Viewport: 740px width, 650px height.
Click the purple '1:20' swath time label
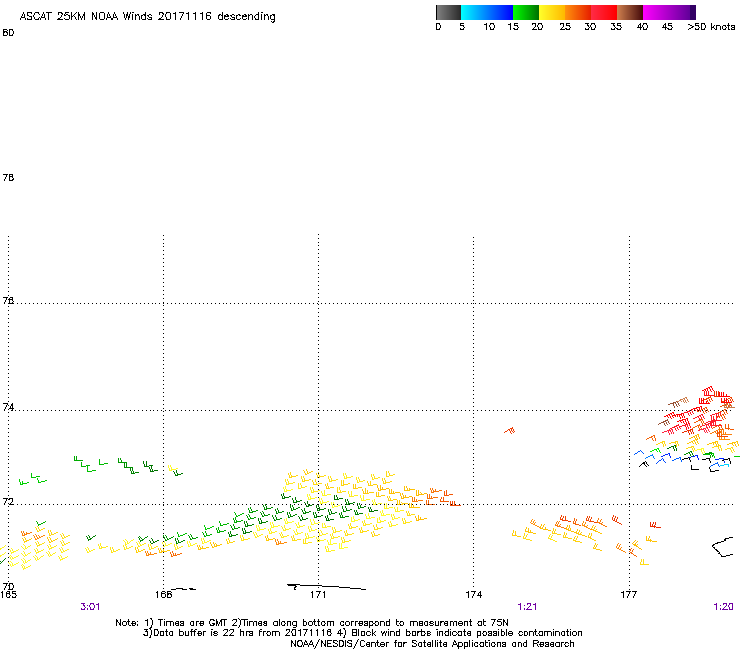point(723,607)
